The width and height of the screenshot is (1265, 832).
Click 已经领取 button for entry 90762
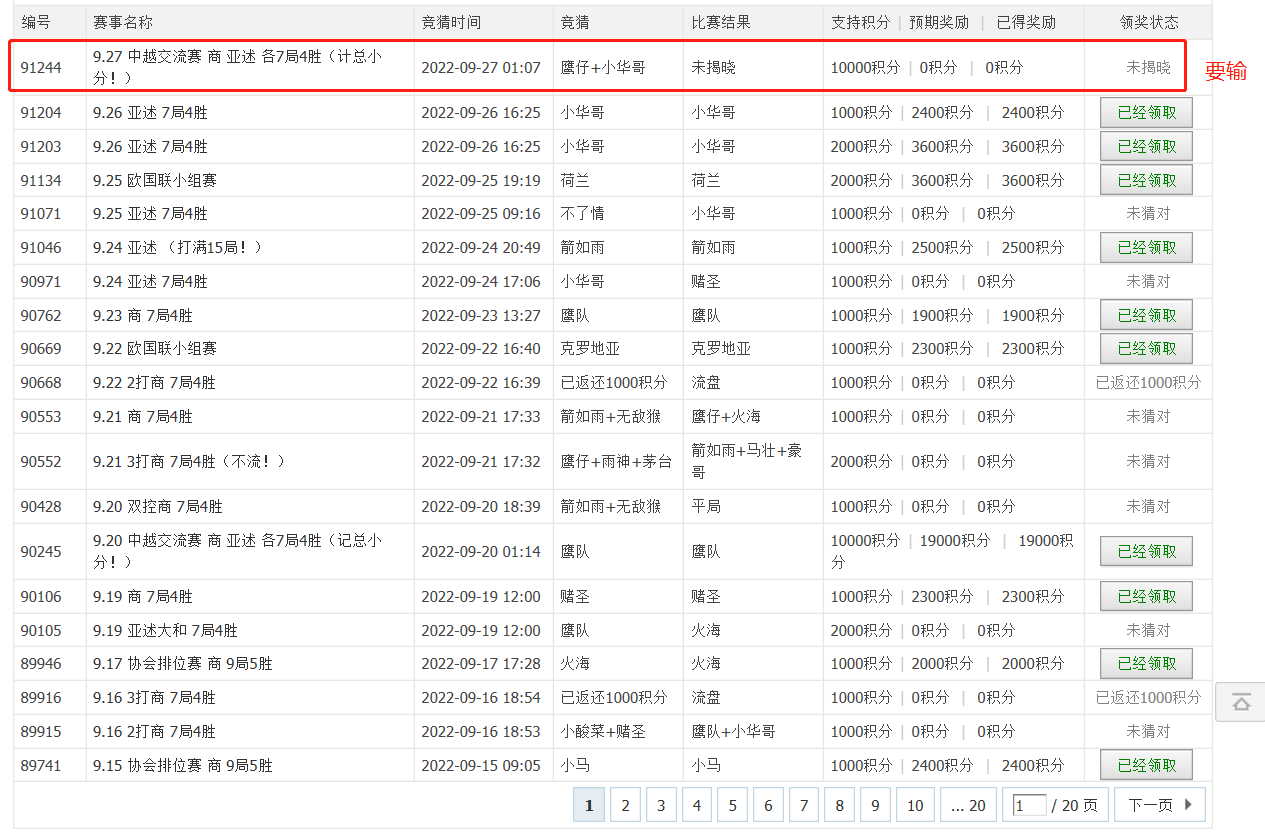pos(1146,316)
